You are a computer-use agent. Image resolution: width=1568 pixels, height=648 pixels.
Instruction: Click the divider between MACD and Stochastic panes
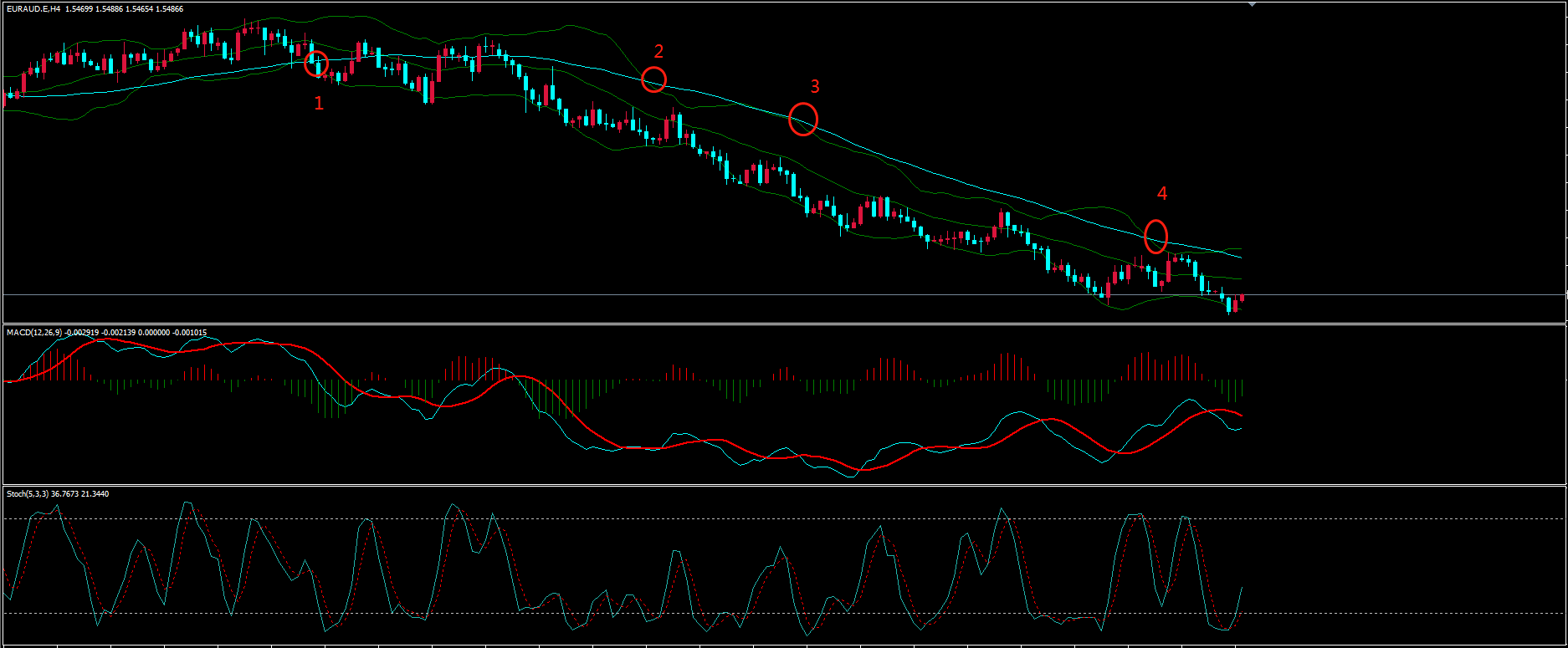[753, 485]
